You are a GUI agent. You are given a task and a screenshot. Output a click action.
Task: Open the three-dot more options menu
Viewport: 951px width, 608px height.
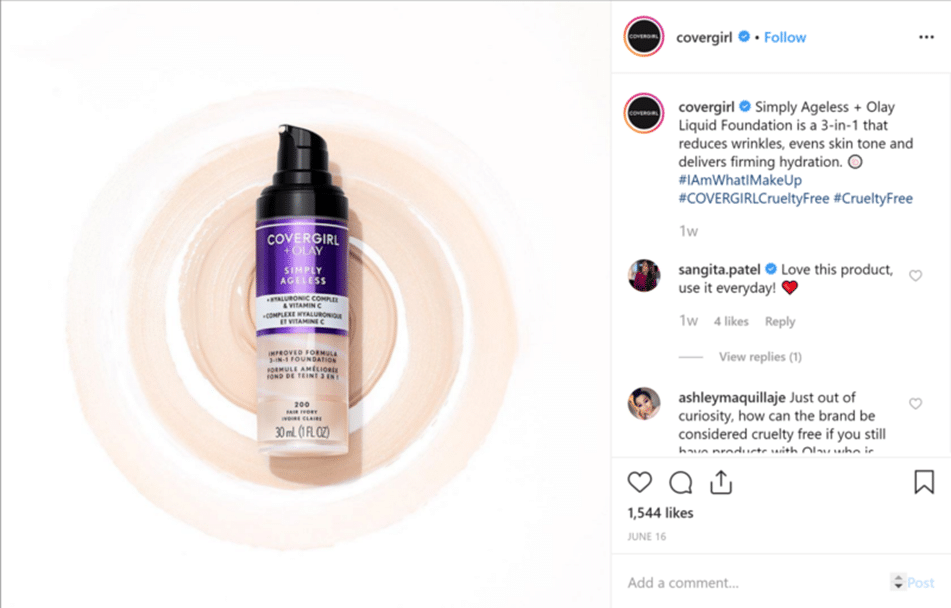926,37
